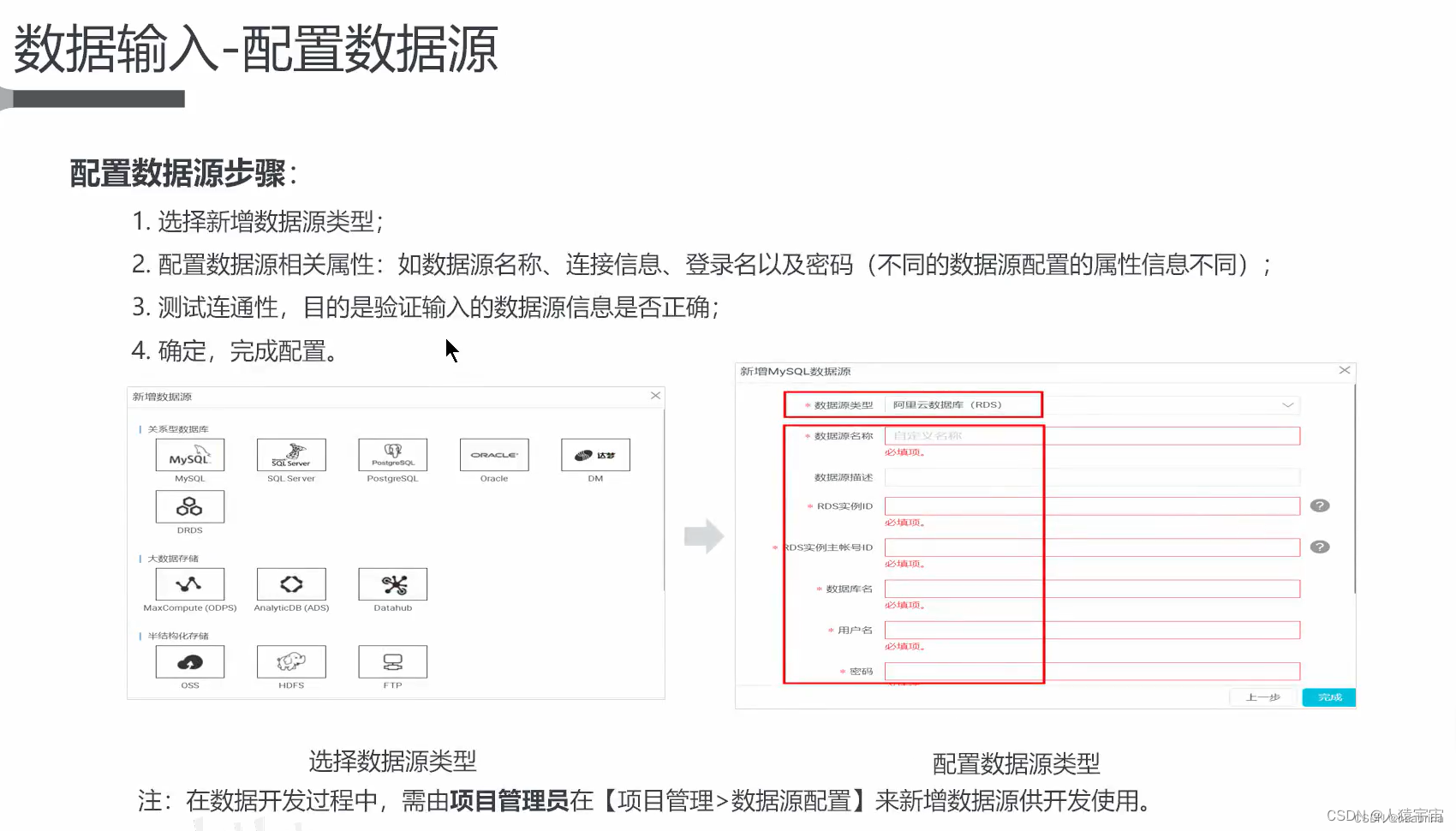Focus the RDS实例主帐号ID input field
This screenshot has height=831, width=1456.
coord(1092,547)
